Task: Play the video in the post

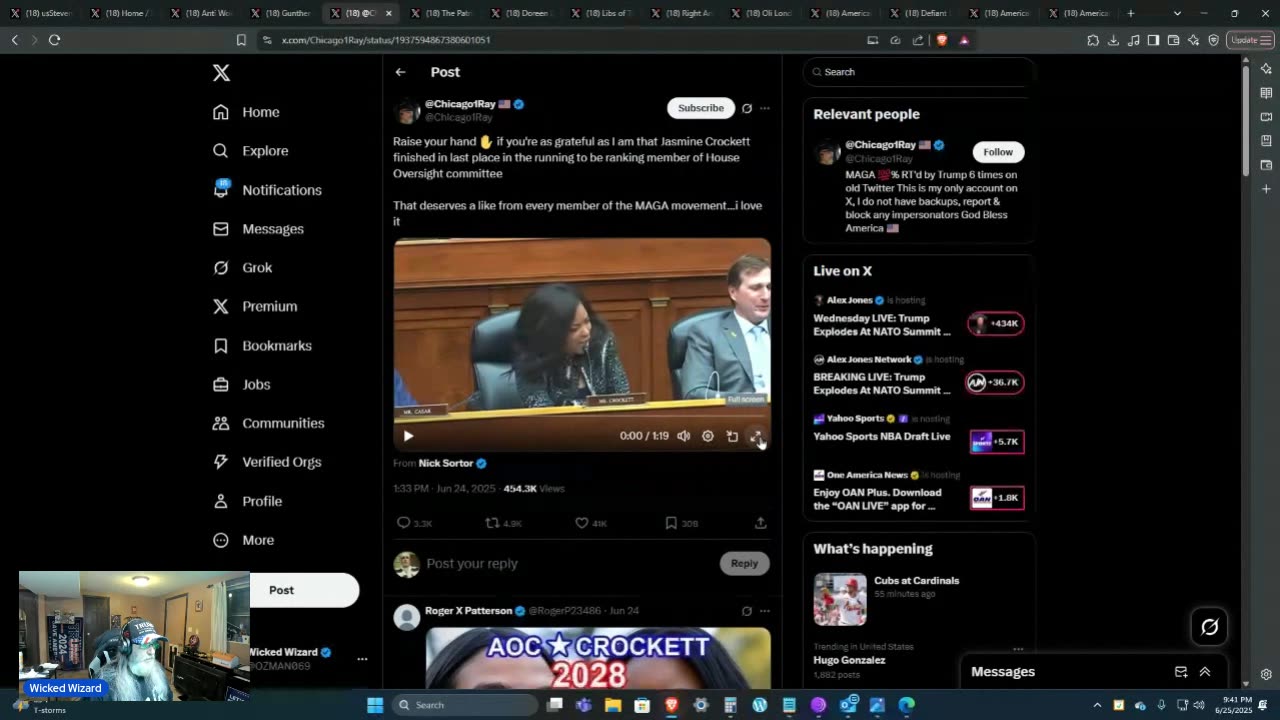Action: pyautogui.click(x=408, y=436)
